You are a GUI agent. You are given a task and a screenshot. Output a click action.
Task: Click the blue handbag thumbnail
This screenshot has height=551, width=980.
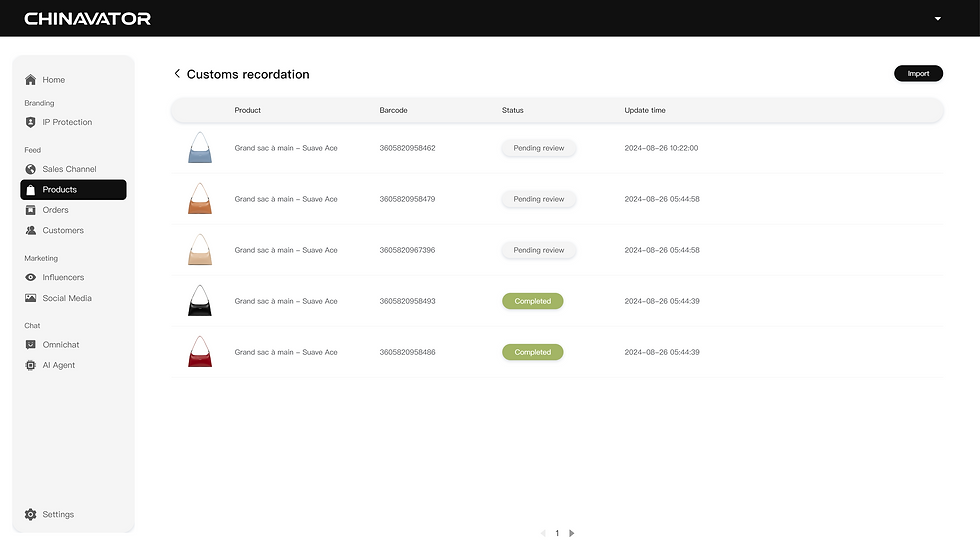click(x=200, y=147)
